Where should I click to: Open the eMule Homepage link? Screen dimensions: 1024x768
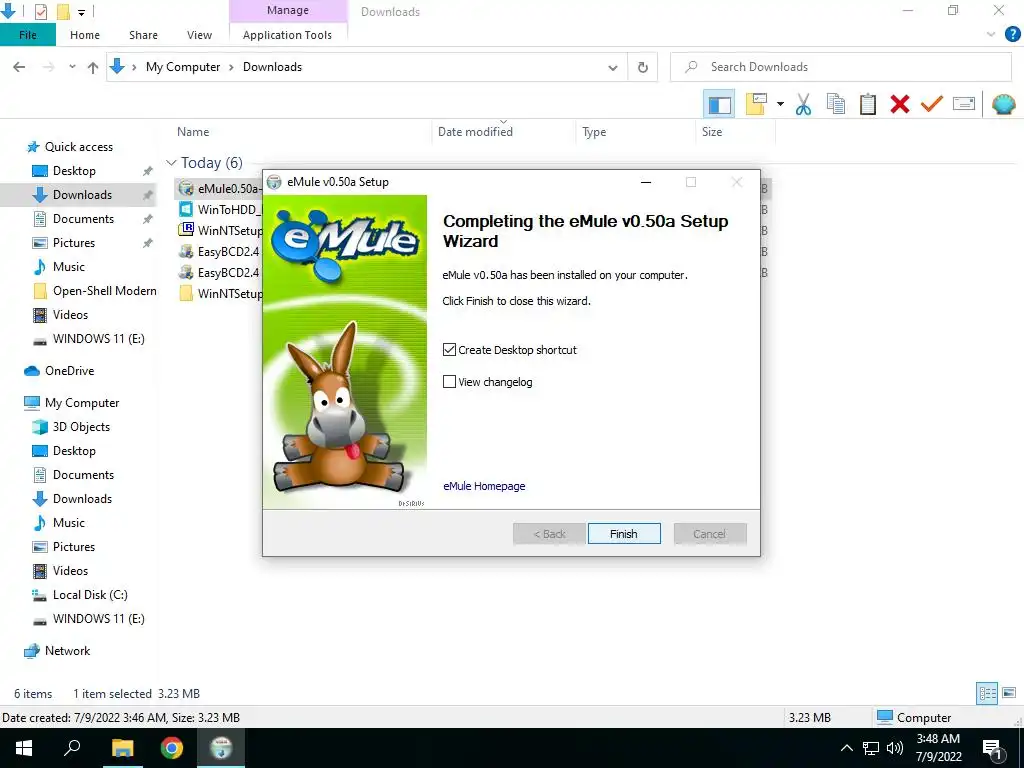[x=484, y=486]
